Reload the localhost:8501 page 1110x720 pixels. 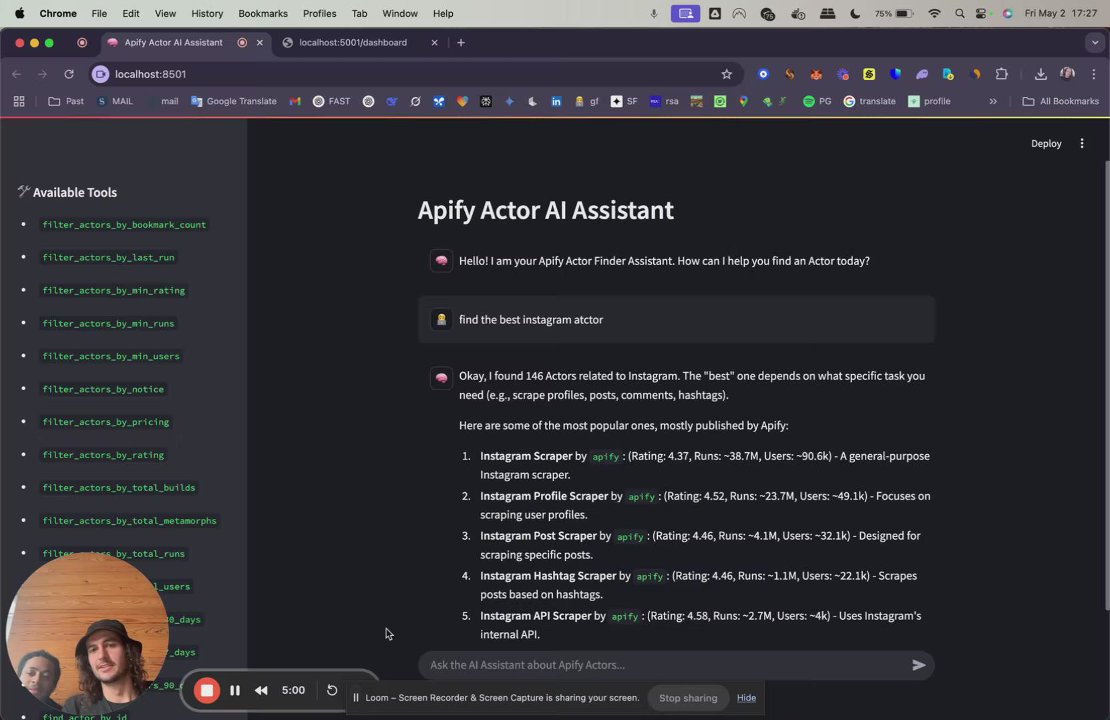tap(69, 74)
